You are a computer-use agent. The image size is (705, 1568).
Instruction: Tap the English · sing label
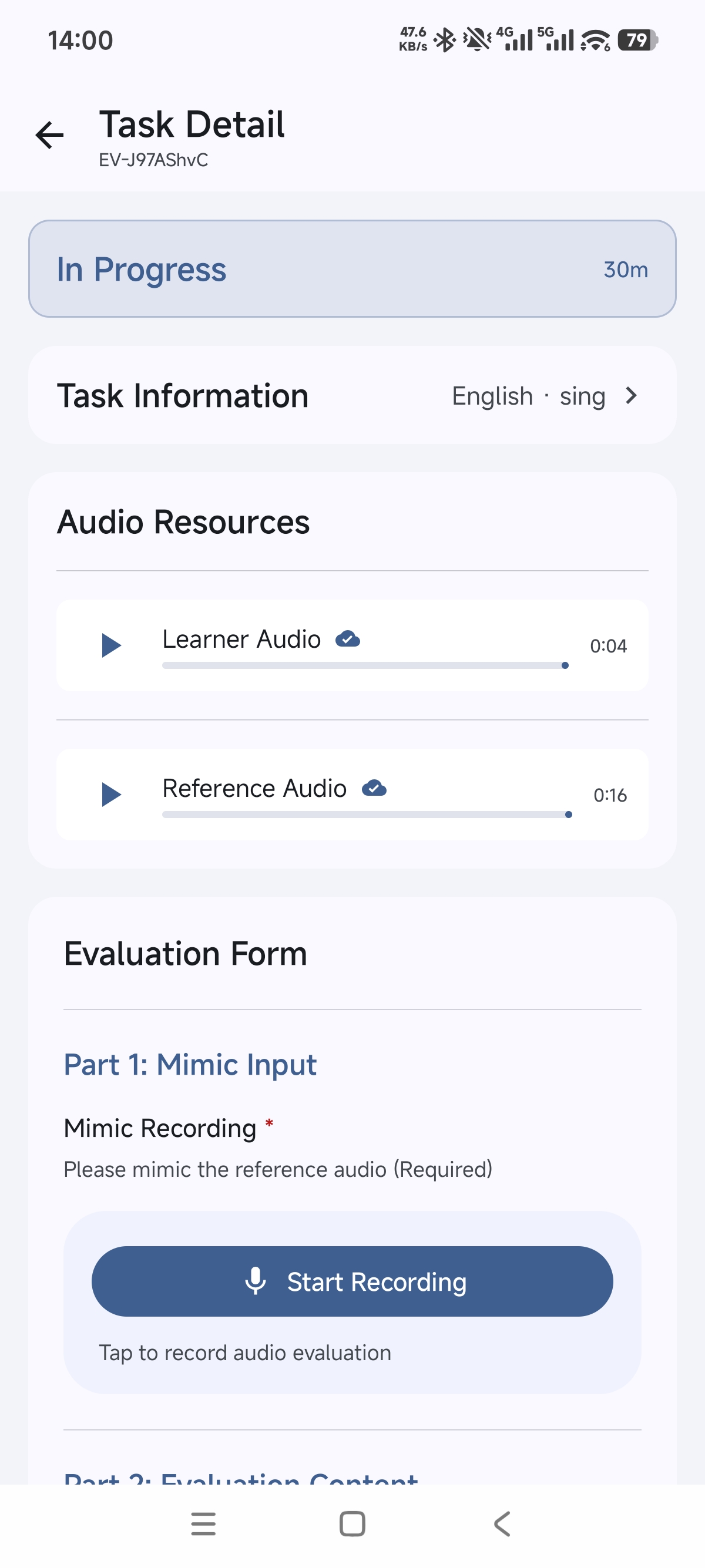coord(528,396)
